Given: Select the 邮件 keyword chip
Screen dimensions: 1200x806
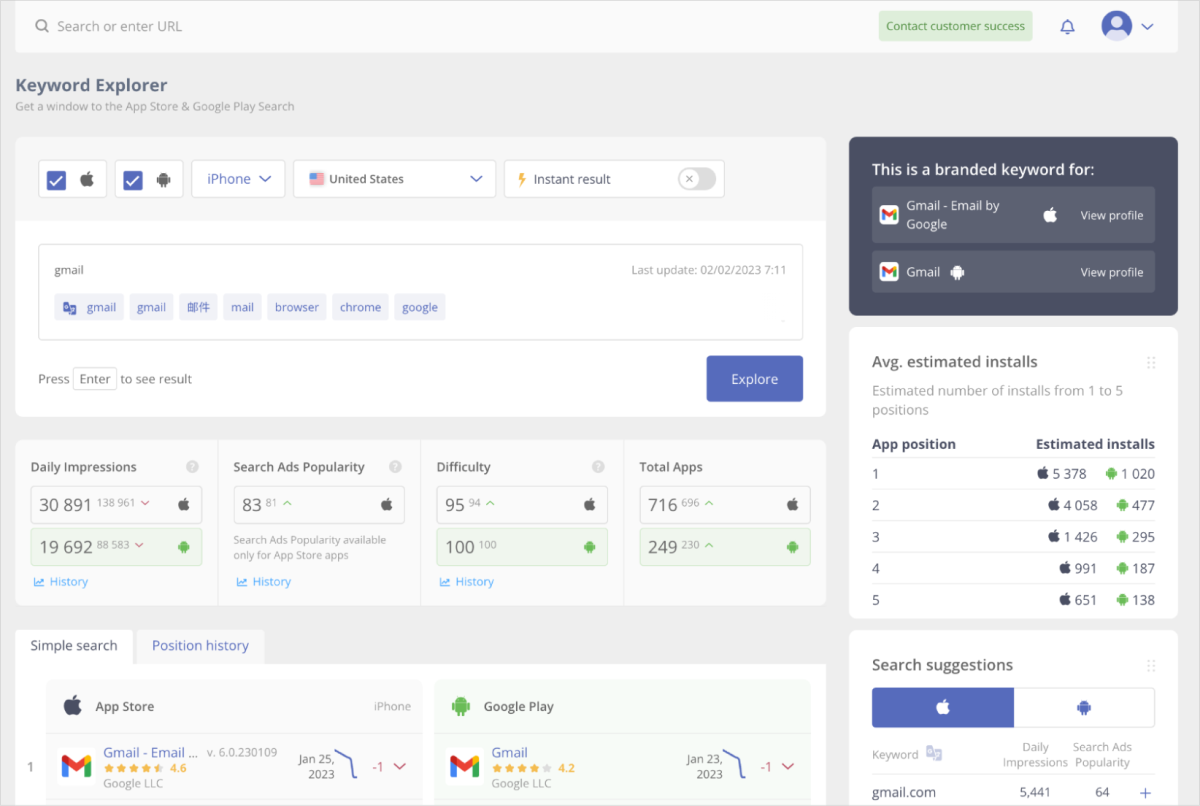Looking at the screenshot, I should click(198, 307).
